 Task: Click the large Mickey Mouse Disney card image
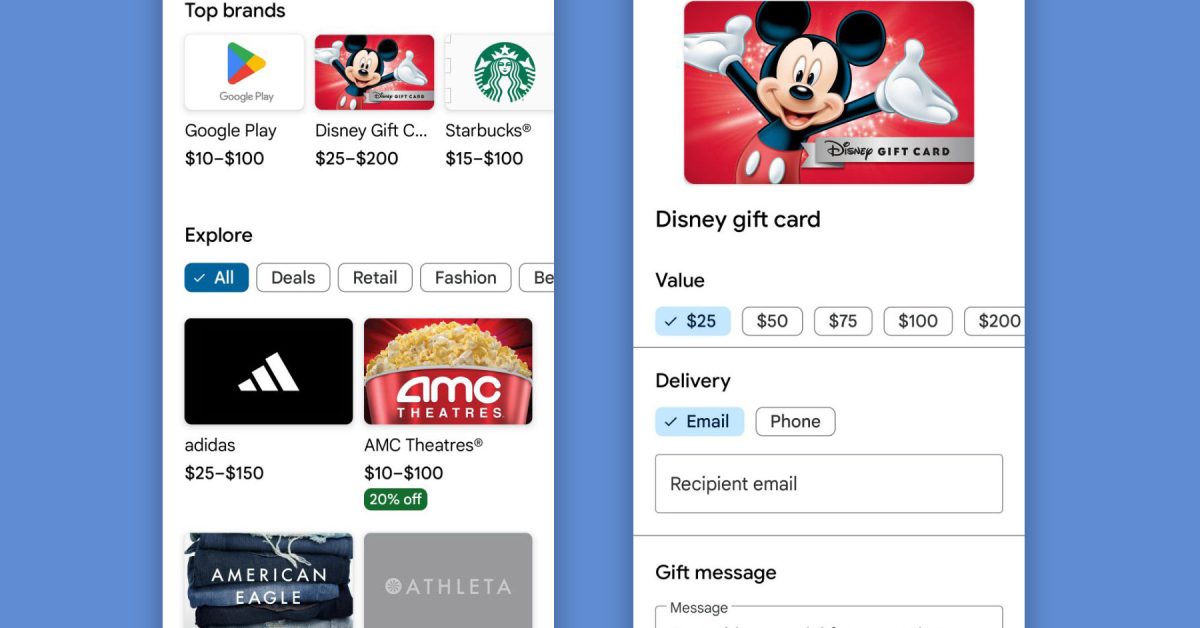click(829, 92)
